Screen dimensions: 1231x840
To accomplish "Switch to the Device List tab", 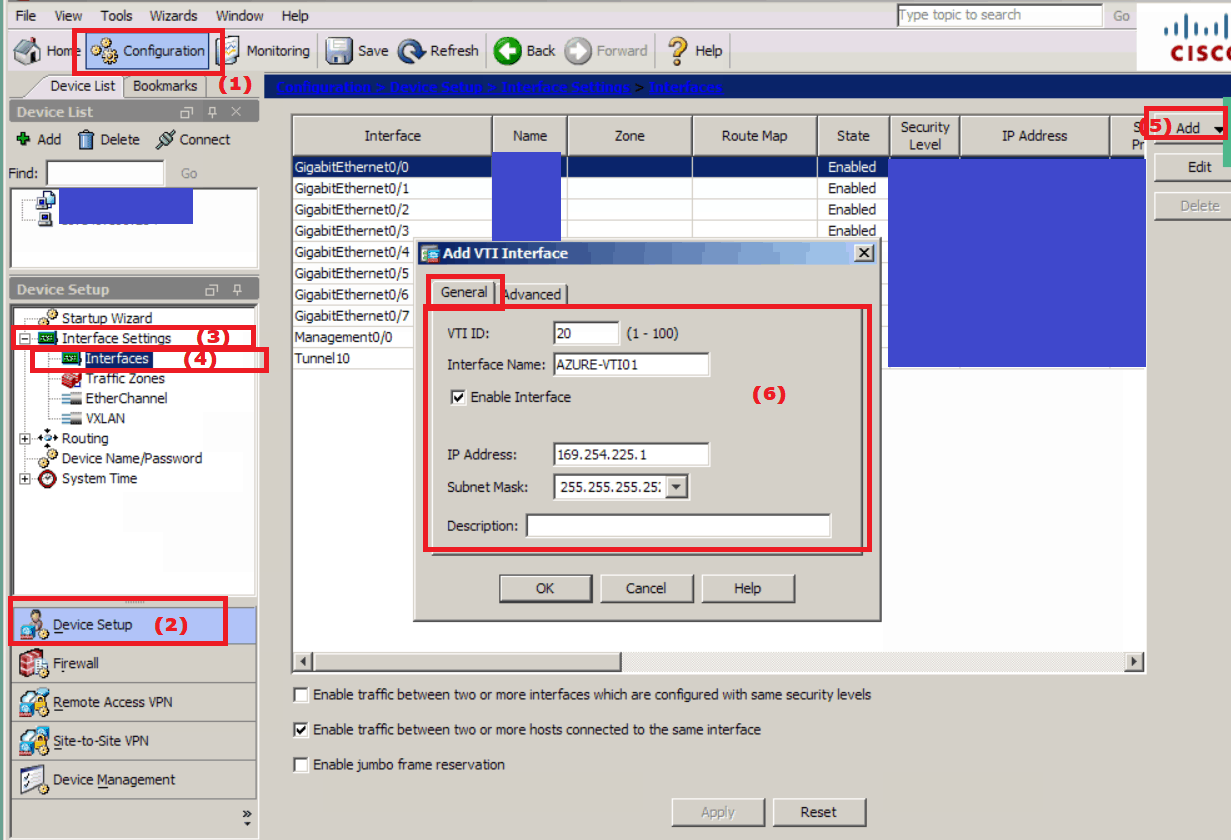I will pyautogui.click(x=82, y=86).
